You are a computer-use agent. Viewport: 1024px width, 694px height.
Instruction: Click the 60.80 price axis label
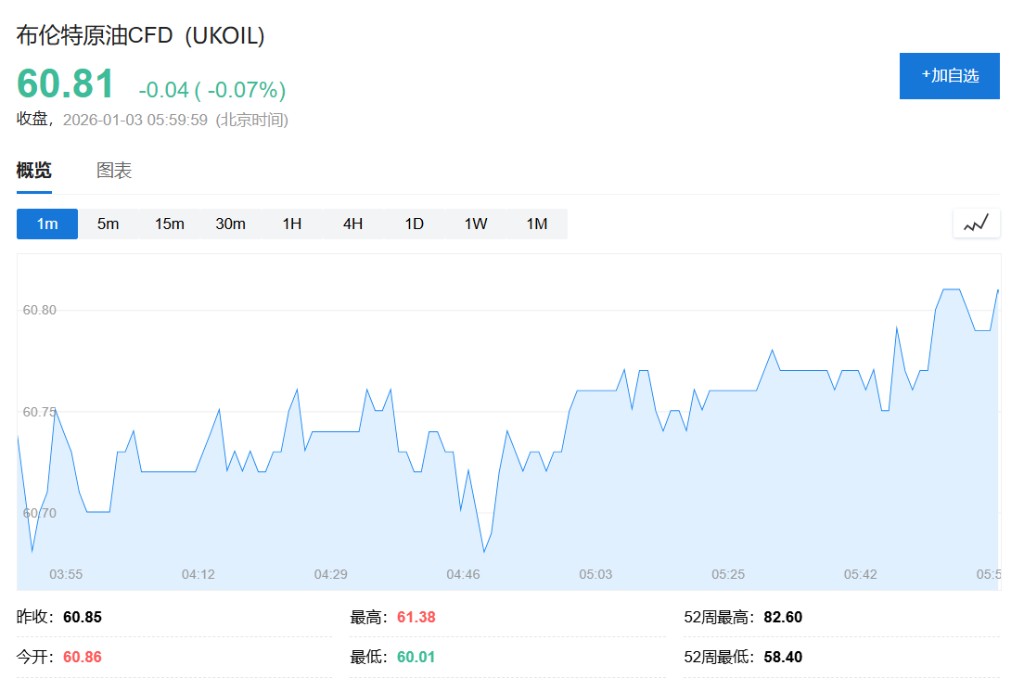[x=40, y=310]
